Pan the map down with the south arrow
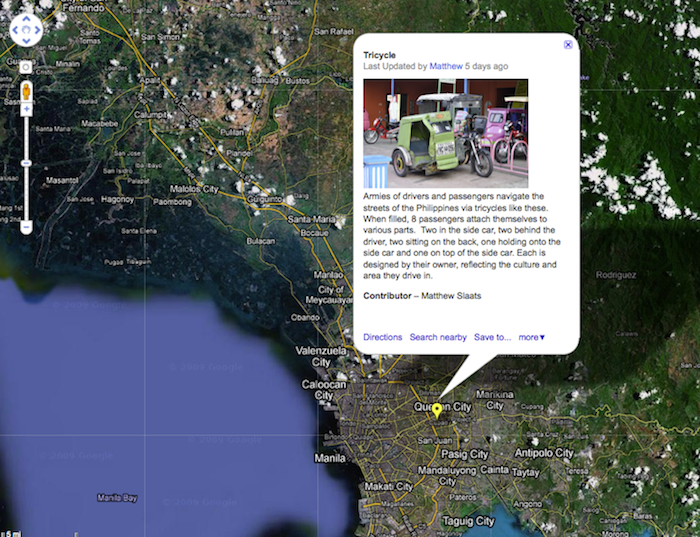This screenshot has height=537, width=700. [25, 41]
